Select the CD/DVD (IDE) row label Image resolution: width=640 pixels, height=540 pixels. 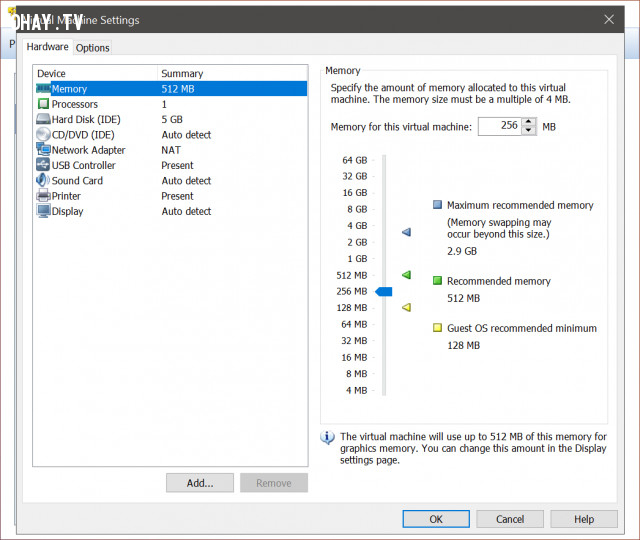83,135
